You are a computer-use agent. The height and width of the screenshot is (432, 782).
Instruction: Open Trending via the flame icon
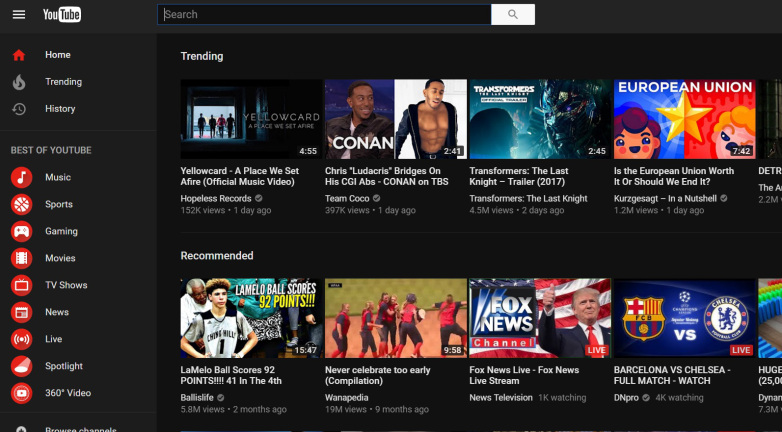pos(19,82)
